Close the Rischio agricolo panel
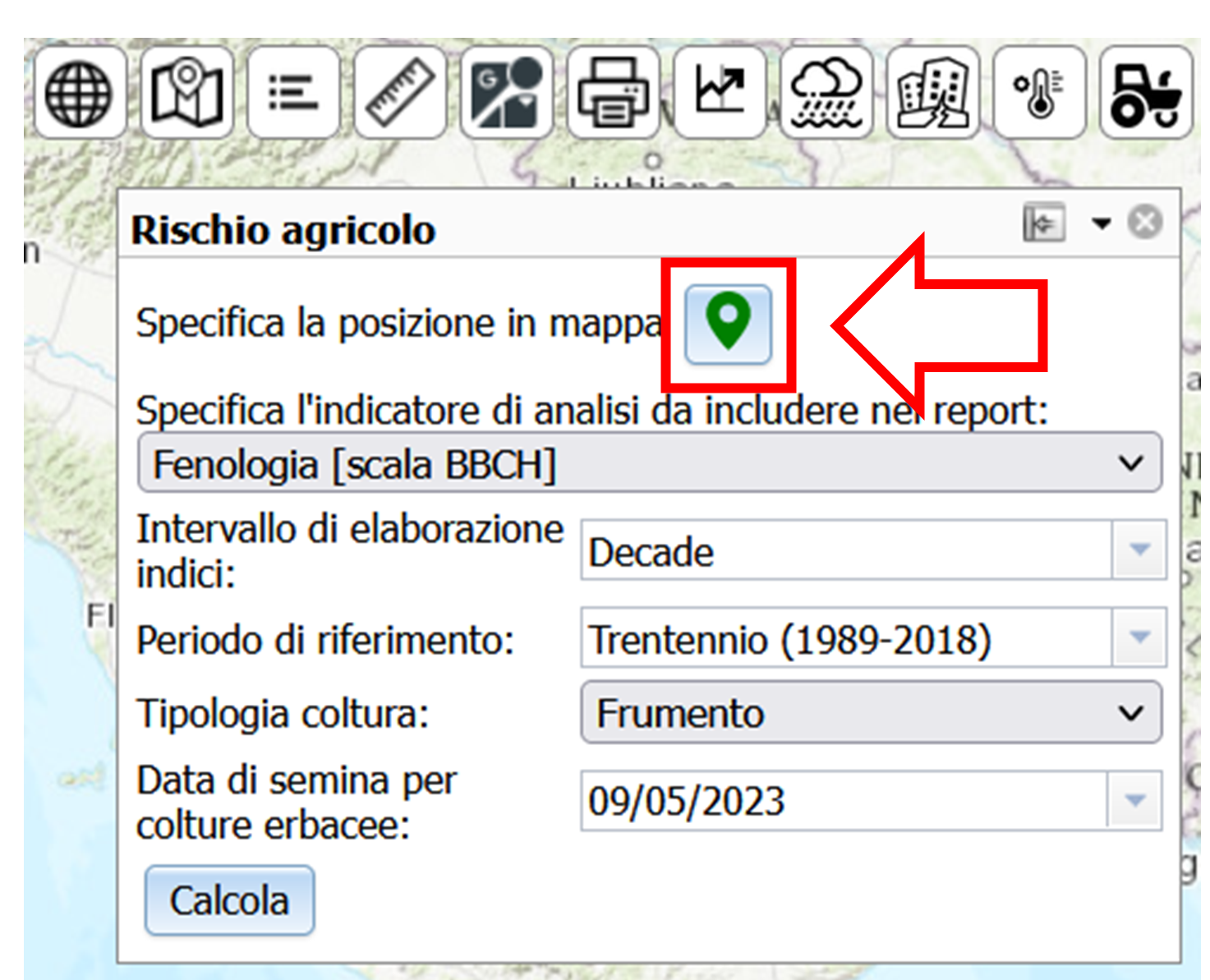 click(1145, 222)
